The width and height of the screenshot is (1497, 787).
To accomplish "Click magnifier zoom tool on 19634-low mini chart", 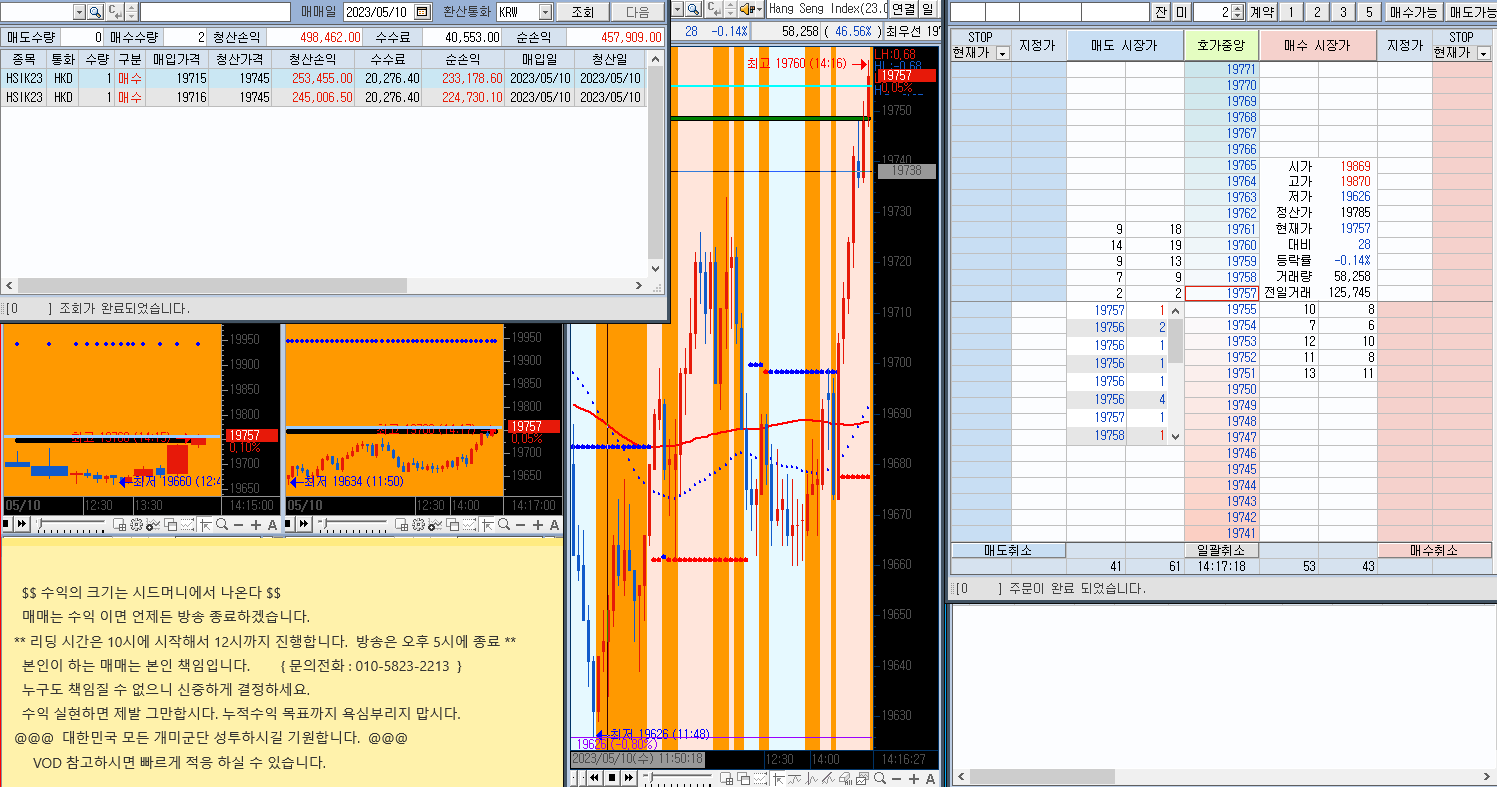I will tap(504, 524).
